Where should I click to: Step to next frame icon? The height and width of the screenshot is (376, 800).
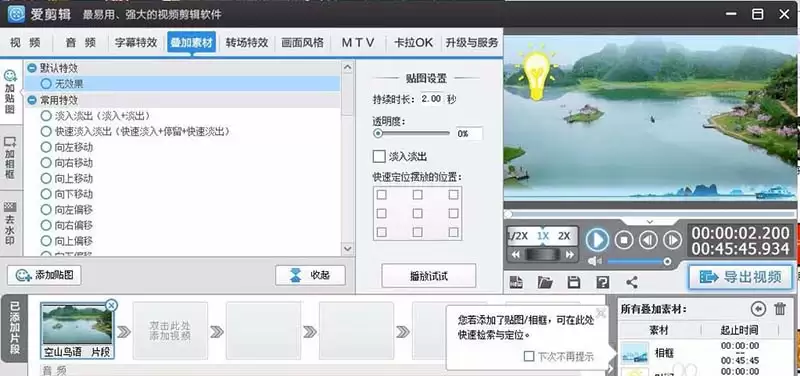coord(672,239)
